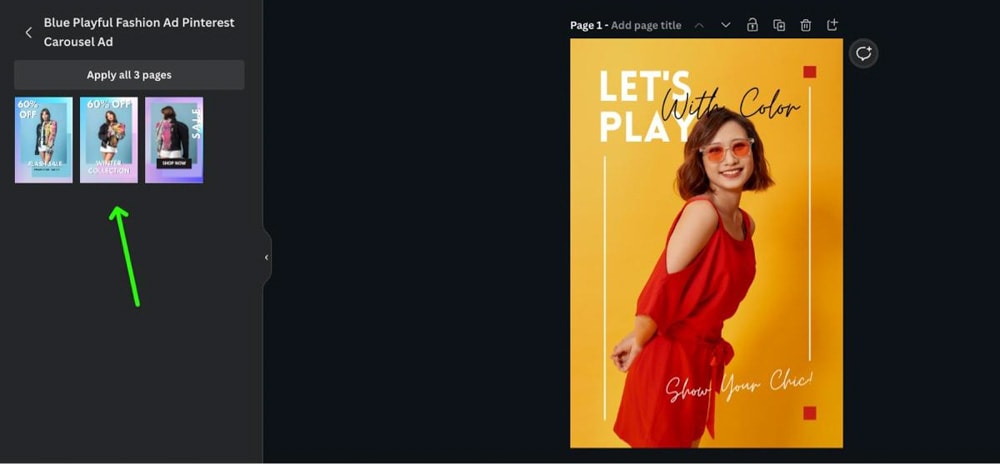Select the Show Your Chic! text
Image resolution: width=1000 pixels, height=464 pixels.
[739, 386]
